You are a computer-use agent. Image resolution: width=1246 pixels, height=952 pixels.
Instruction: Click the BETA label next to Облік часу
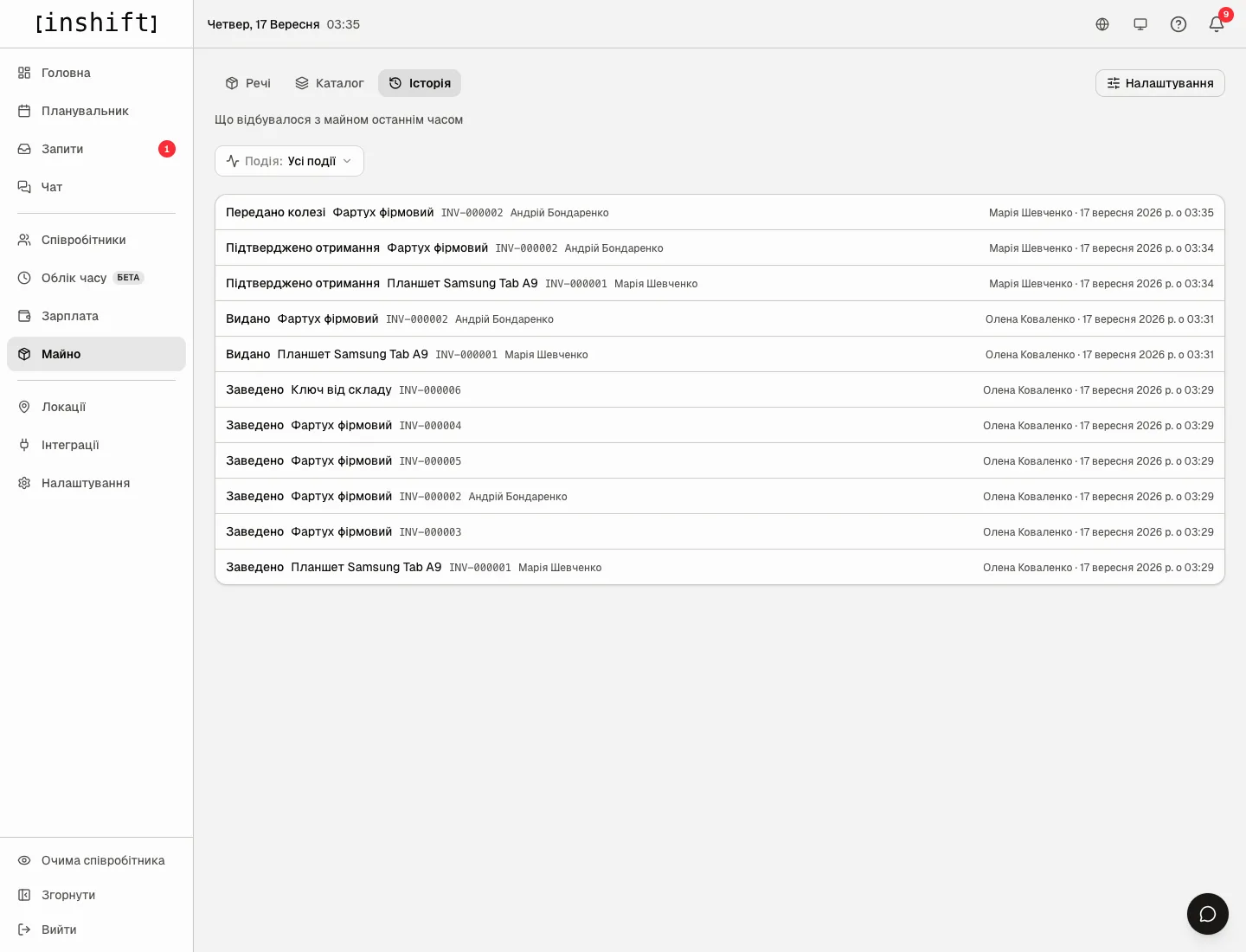(128, 278)
